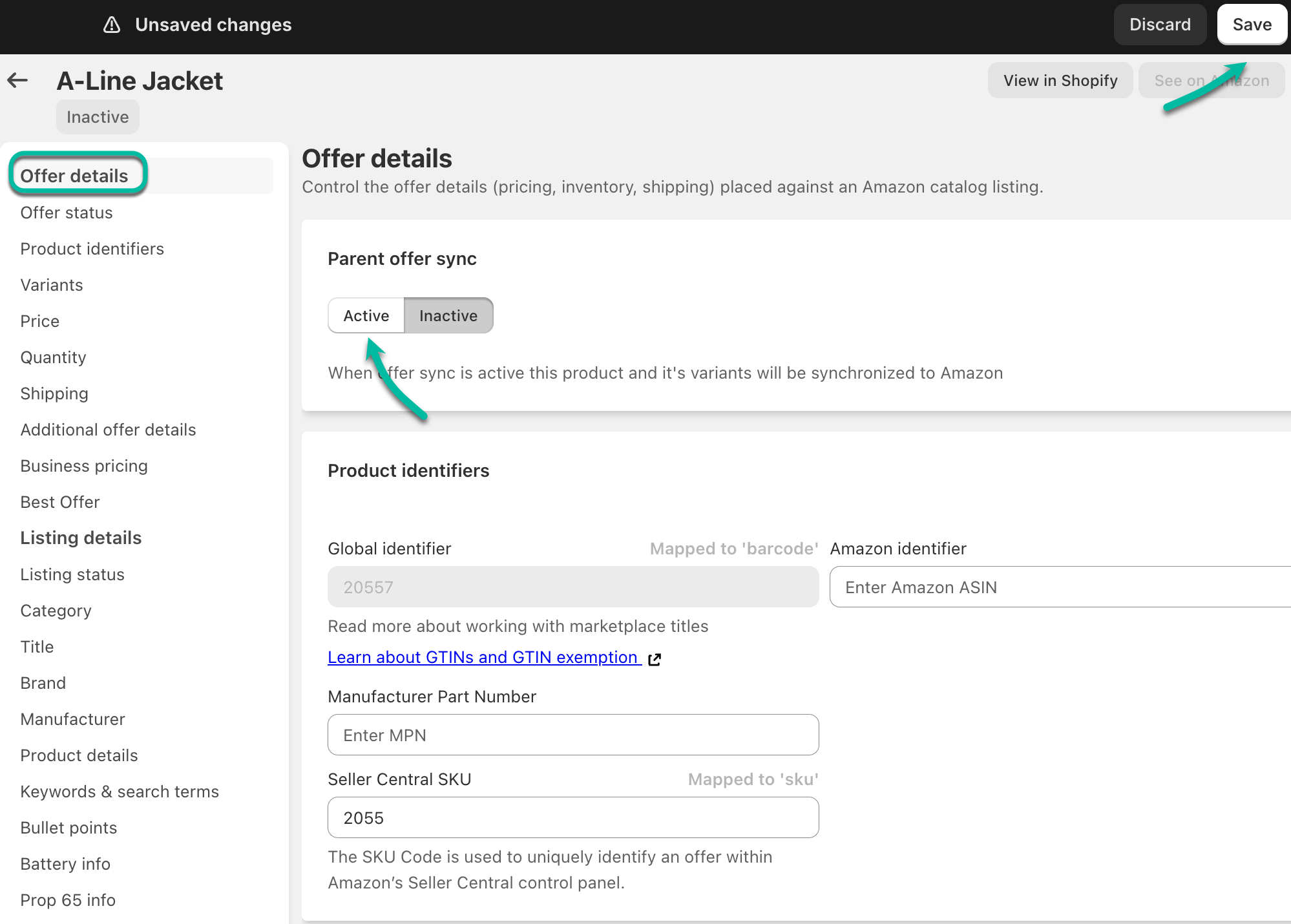Navigate to Price section
1291x924 pixels.
tap(40, 321)
